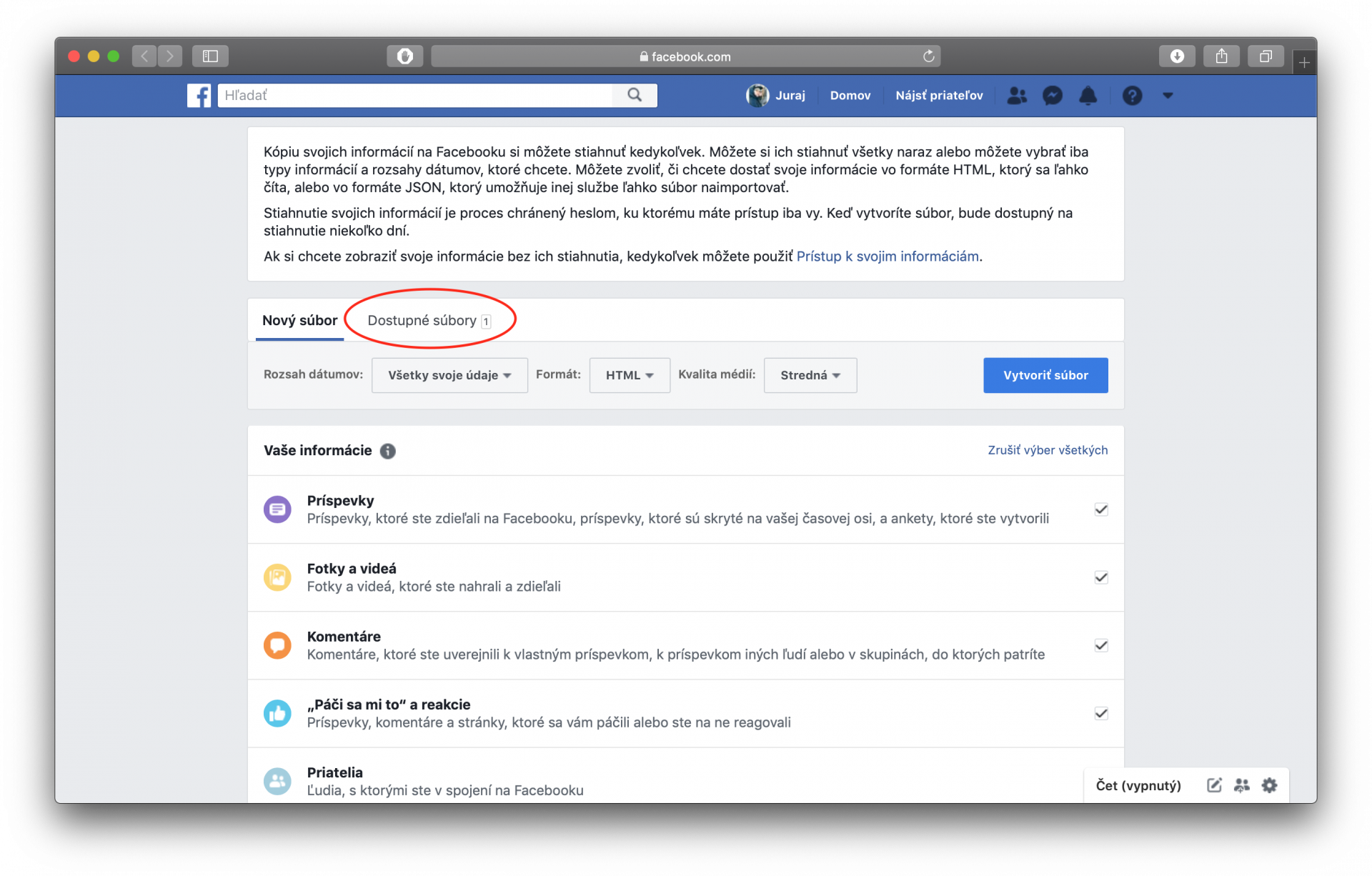
Task: Open the notifications bell
Action: 1088,95
